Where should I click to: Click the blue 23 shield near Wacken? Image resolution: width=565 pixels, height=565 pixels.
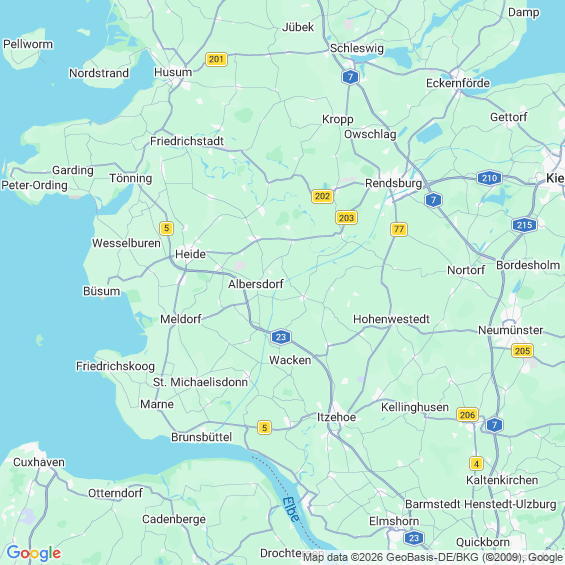(x=281, y=337)
